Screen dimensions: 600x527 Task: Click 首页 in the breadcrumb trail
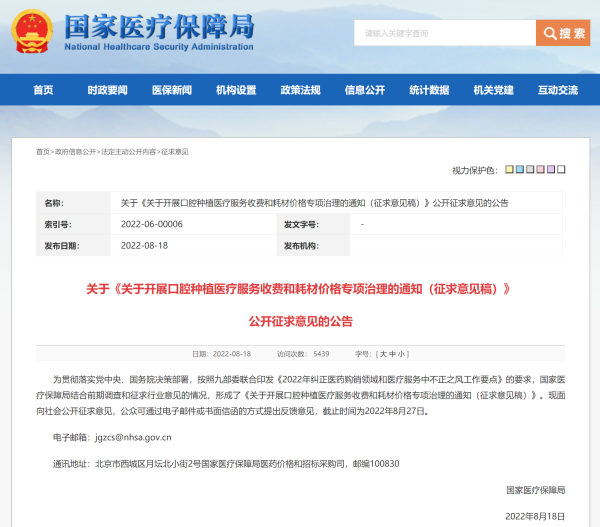click(42, 152)
